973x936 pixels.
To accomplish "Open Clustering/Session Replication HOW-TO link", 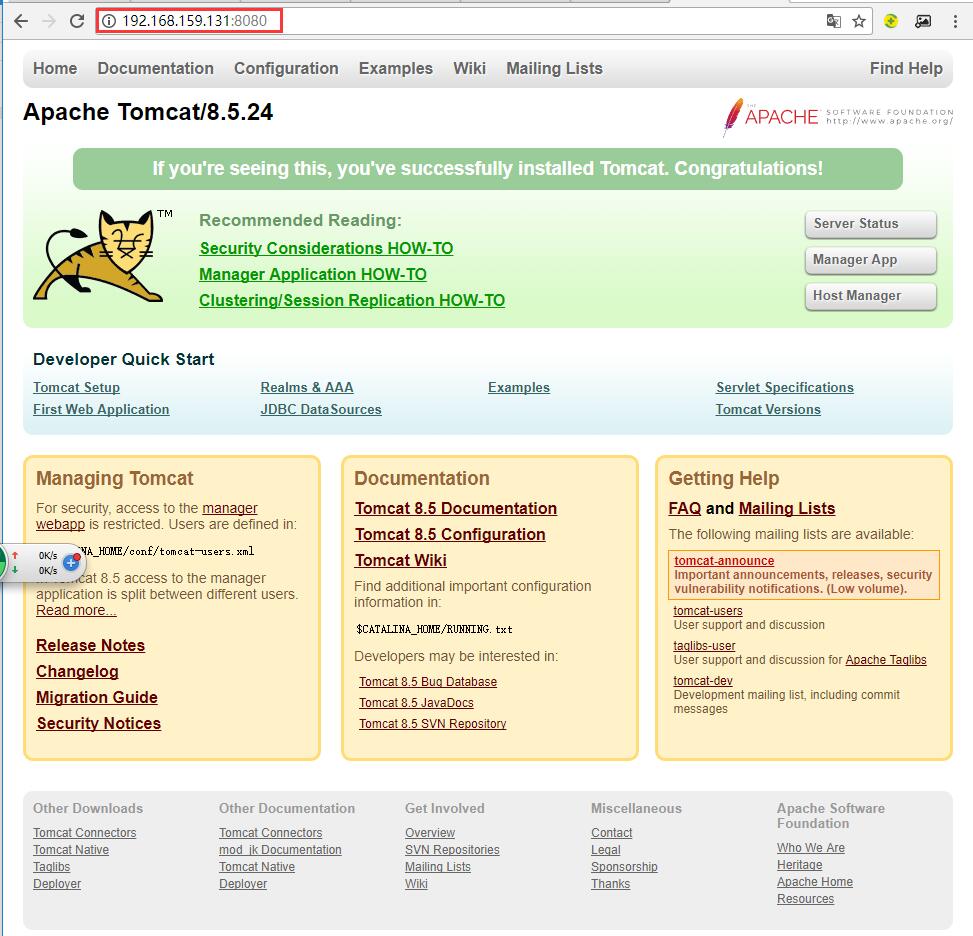I will [352, 300].
